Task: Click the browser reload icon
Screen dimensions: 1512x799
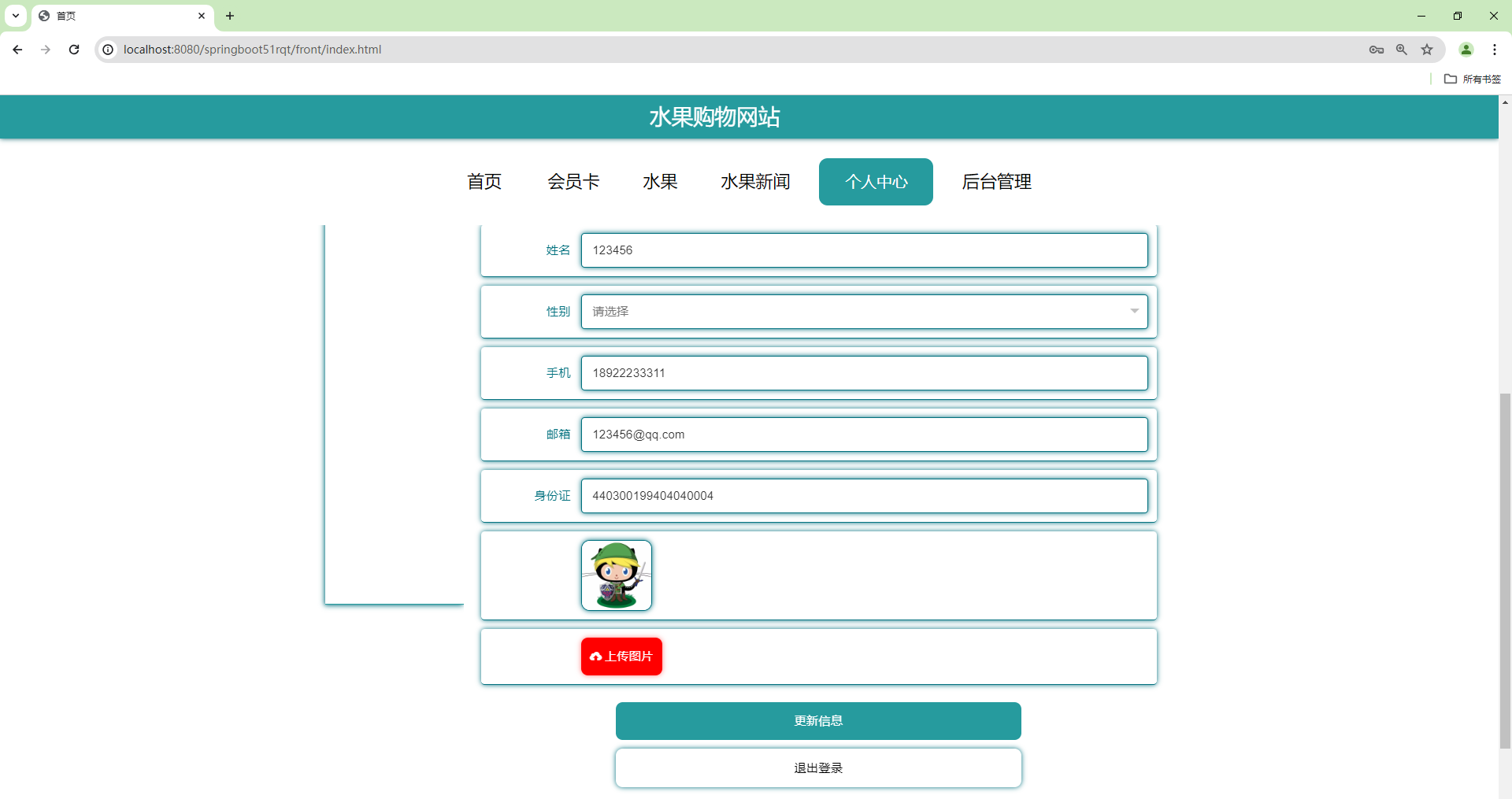Action: (x=73, y=49)
